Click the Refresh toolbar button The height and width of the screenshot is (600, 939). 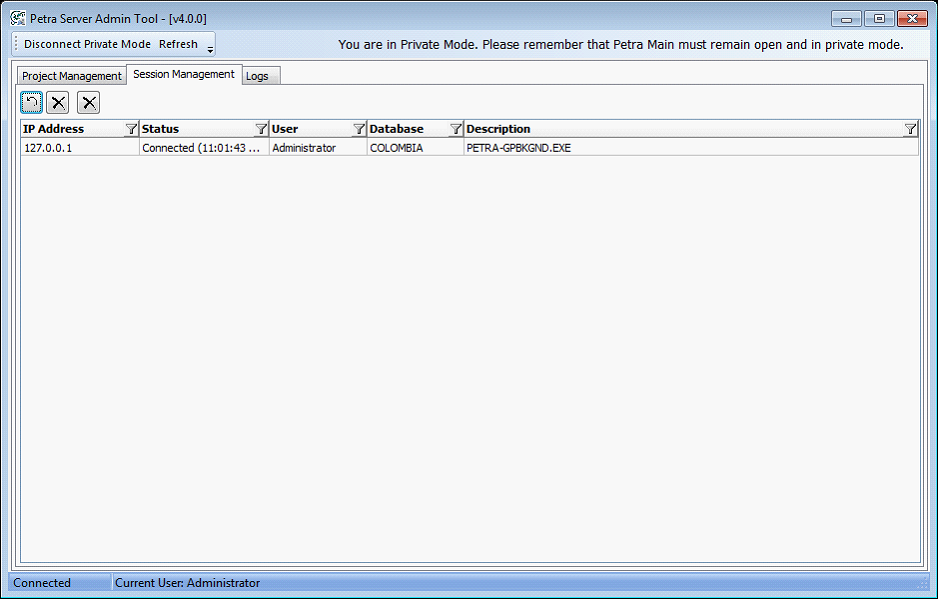point(178,44)
